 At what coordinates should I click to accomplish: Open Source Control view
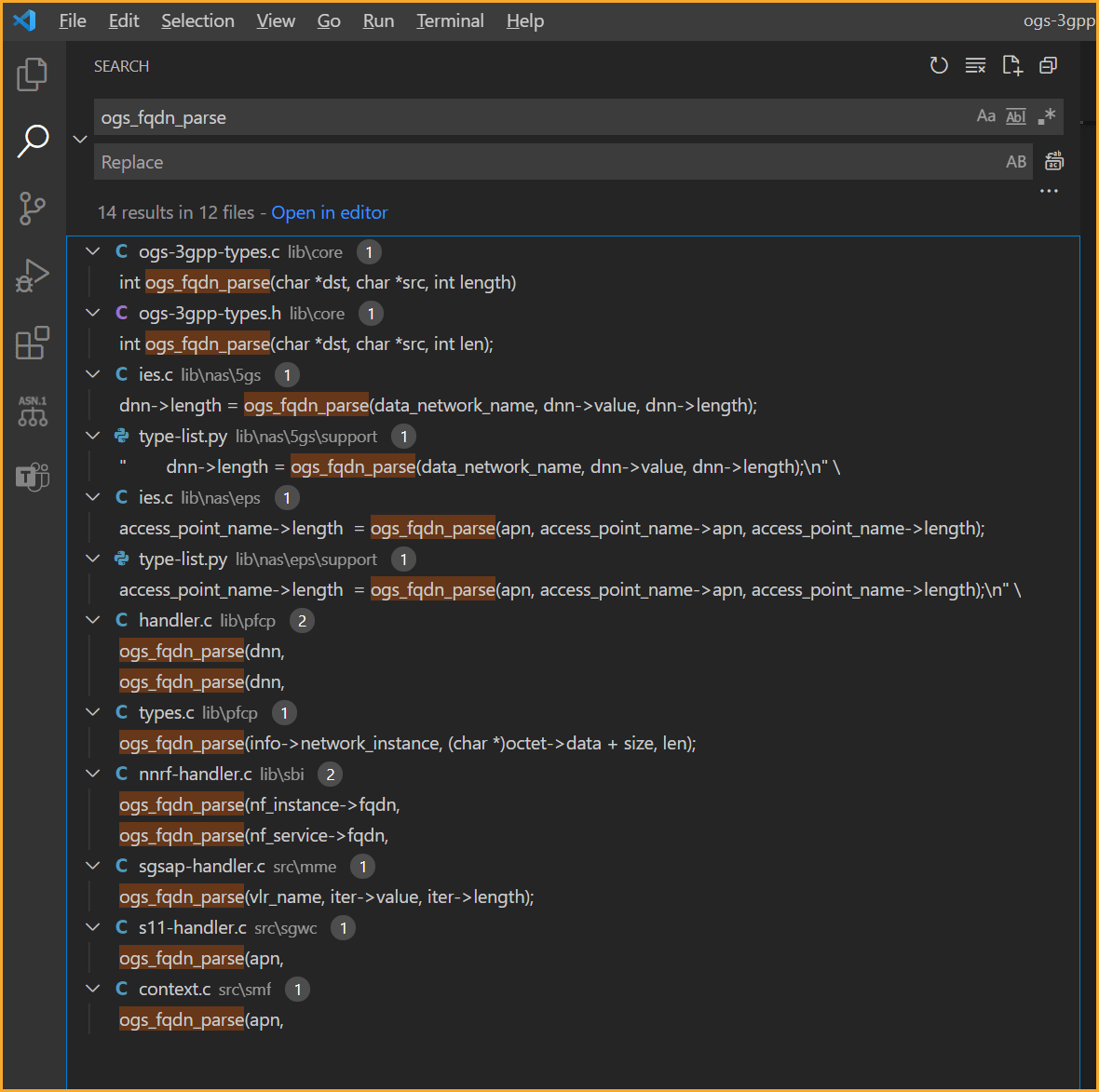[x=33, y=209]
